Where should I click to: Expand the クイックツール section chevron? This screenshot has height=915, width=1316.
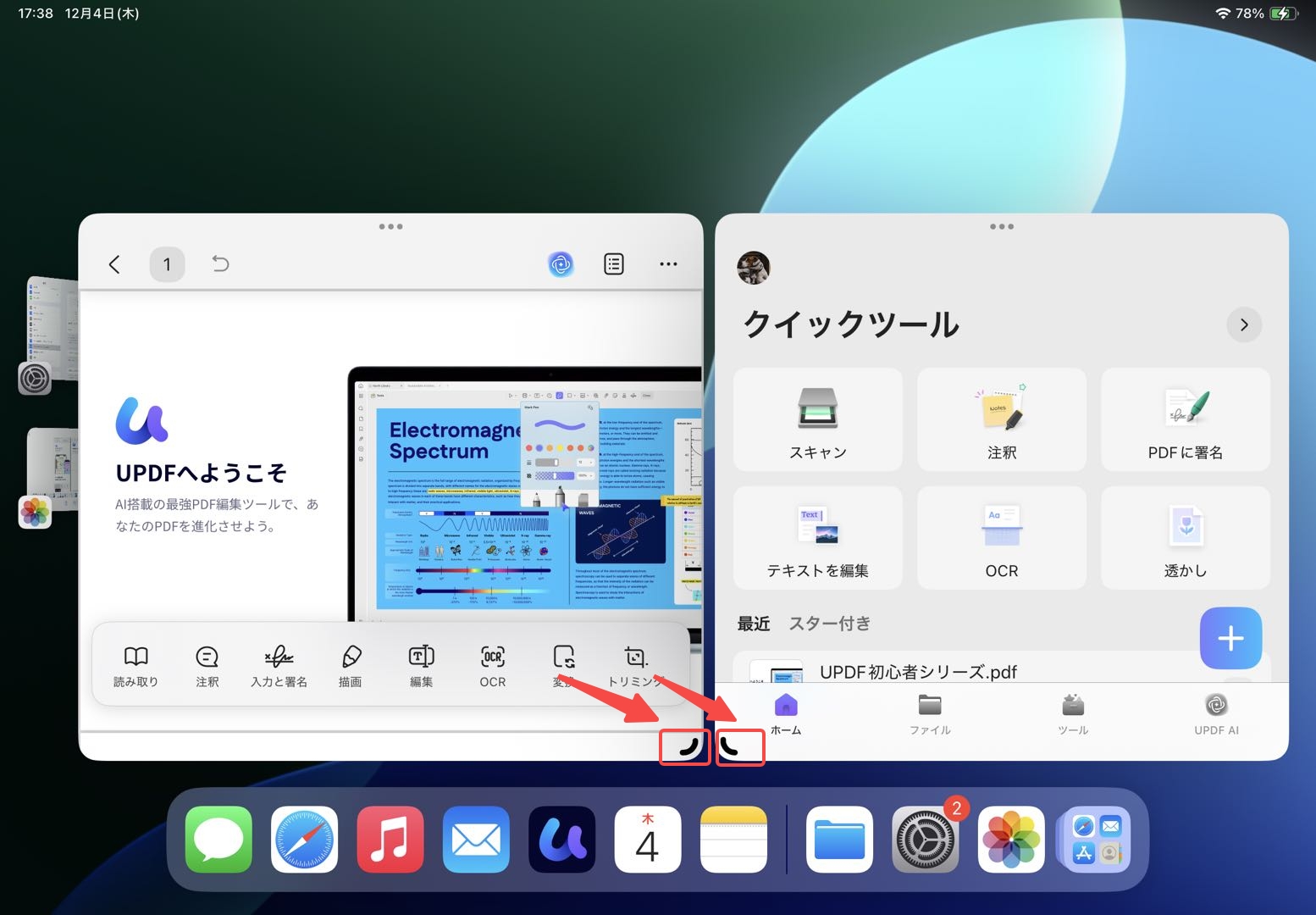pyautogui.click(x=1244, y=325)
